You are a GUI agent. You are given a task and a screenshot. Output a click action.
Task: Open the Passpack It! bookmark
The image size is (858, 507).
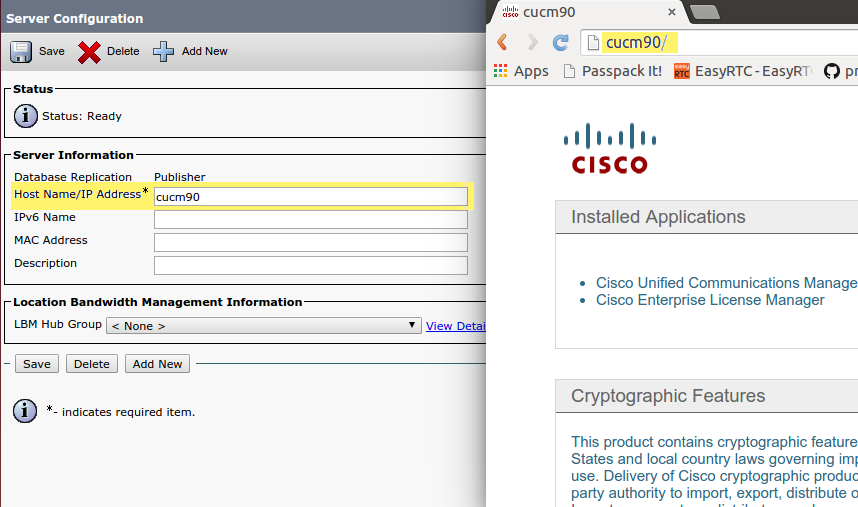click(613, 71)
